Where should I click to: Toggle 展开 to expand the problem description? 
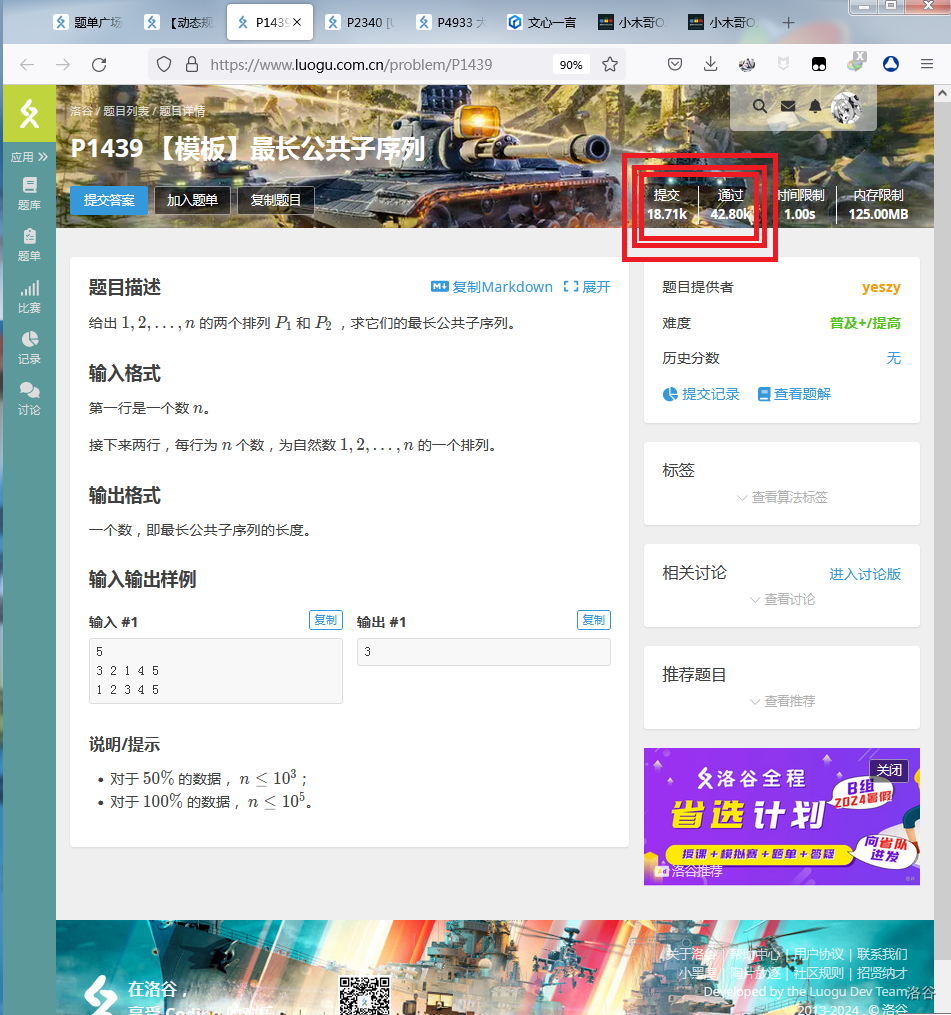[587, 287]
